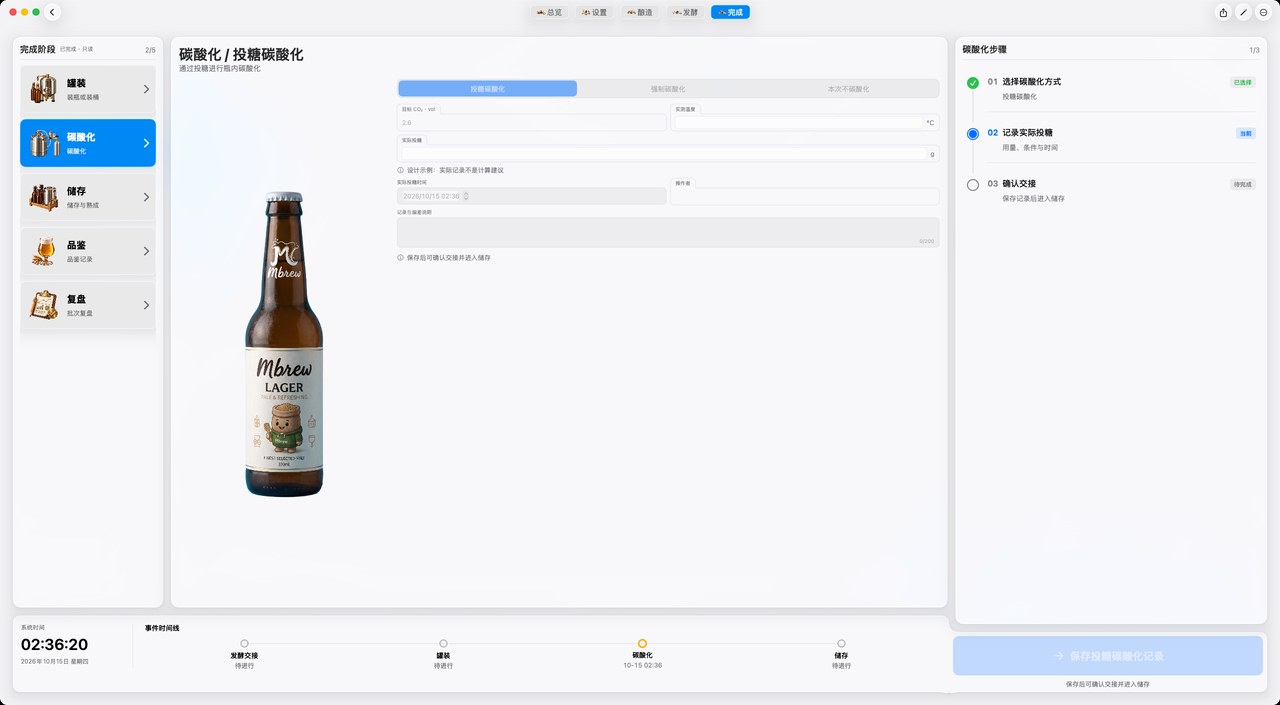Click the pencil edit icon
1280x705 pixels.
(1243, 12)
